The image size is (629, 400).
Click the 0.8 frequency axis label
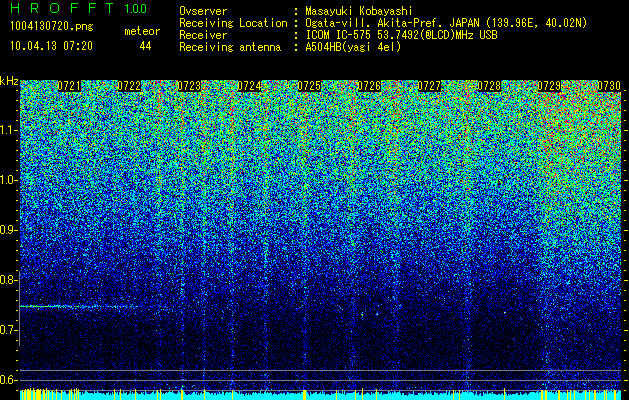point(7,280)
